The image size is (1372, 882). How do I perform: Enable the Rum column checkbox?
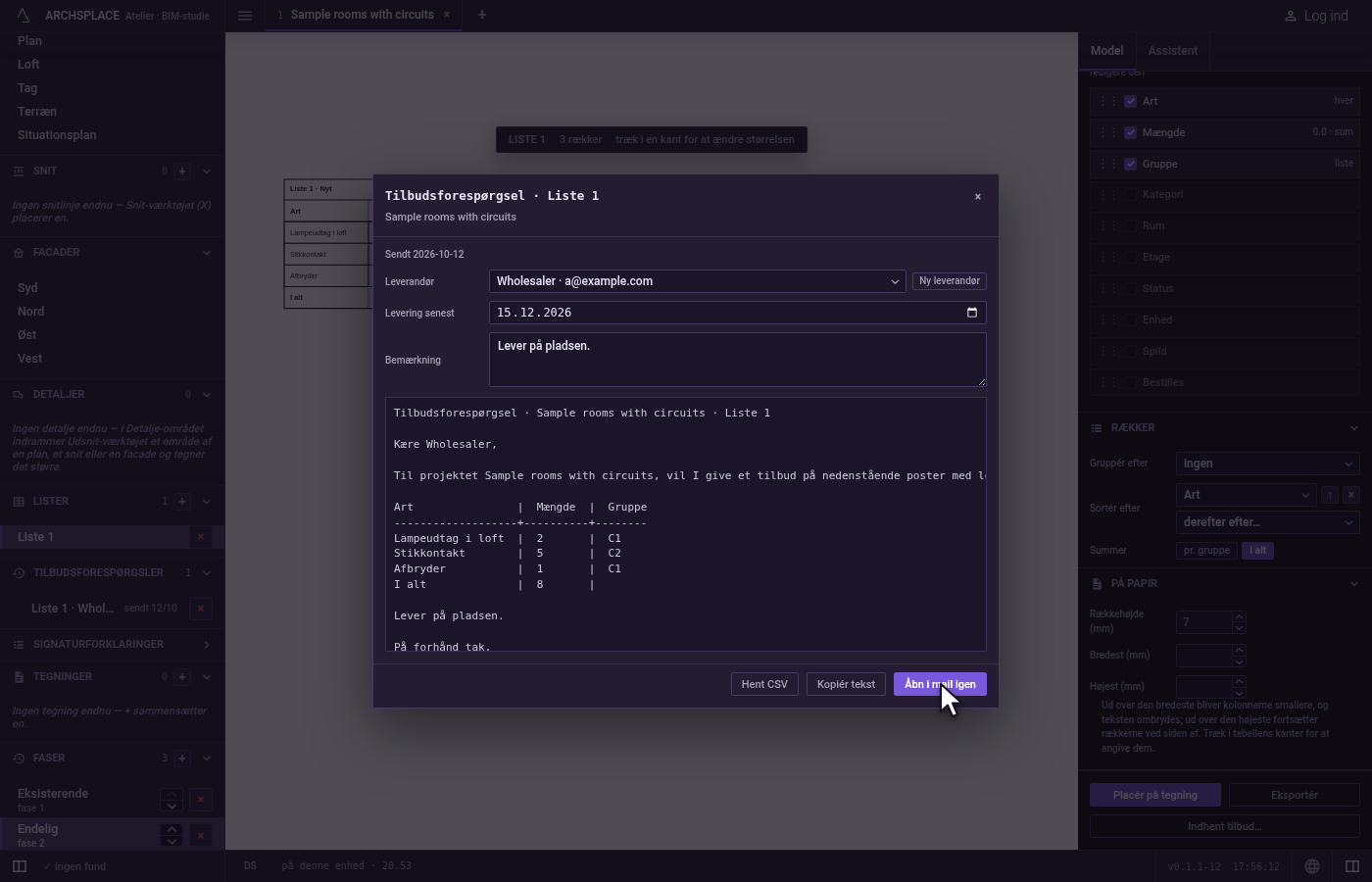[1131, 226]
